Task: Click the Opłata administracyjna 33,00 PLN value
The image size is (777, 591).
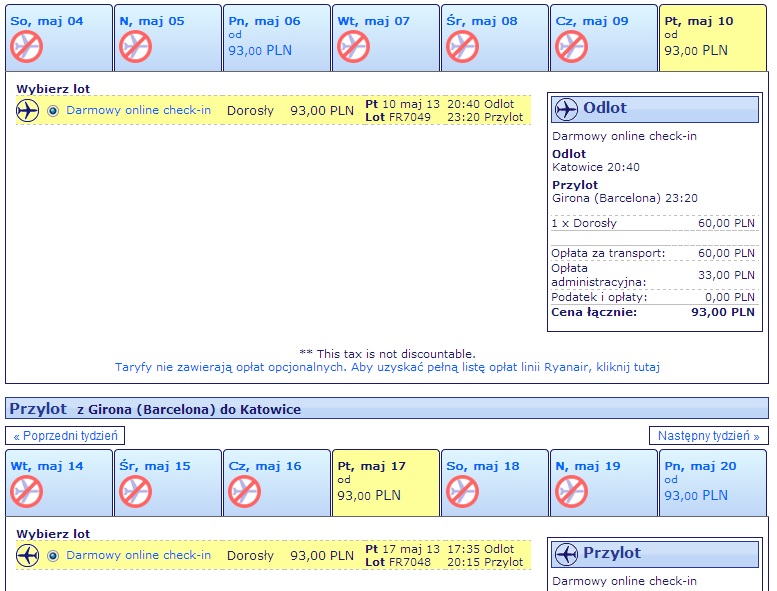Action: pyautogui.click(x=726, y=275)
